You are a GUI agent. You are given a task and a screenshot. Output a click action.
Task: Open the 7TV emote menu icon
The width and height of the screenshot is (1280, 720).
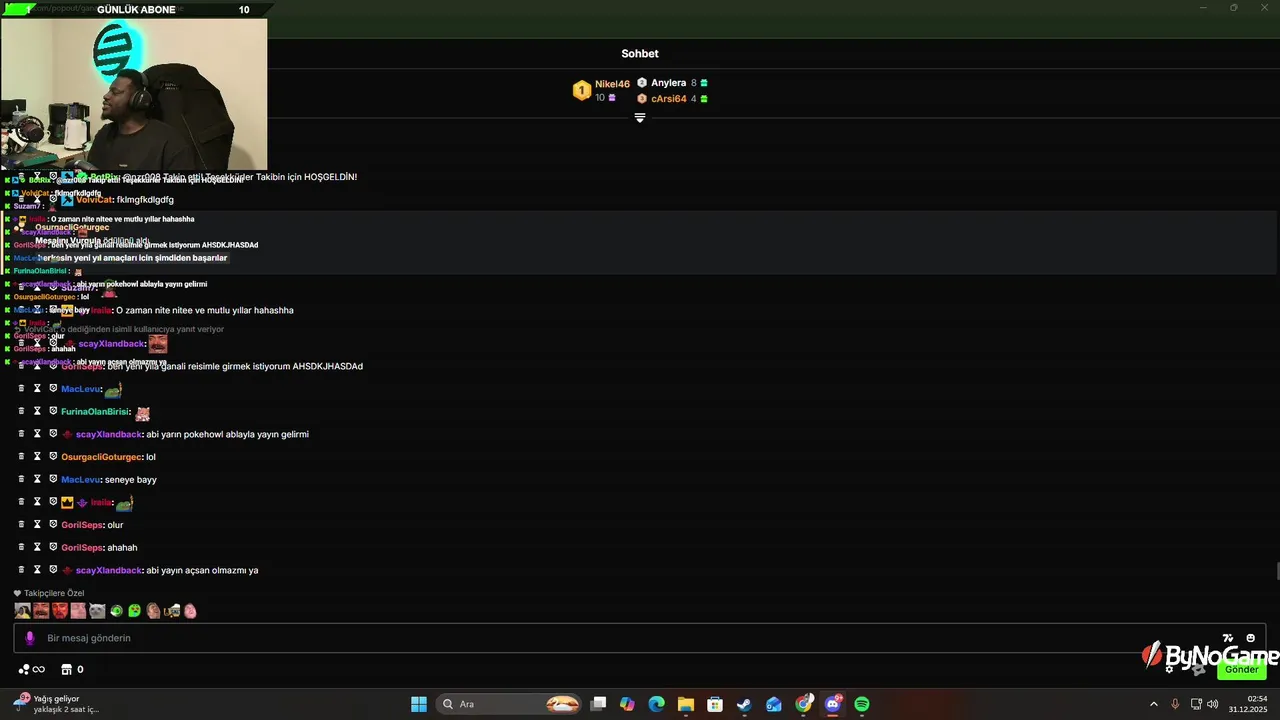point(1228,638)
